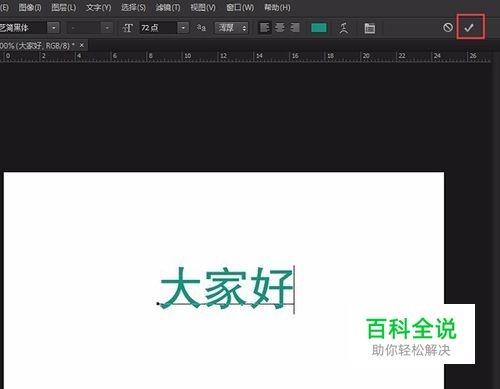Open the 选择(S) menu
500x389 pixels.
133,7
